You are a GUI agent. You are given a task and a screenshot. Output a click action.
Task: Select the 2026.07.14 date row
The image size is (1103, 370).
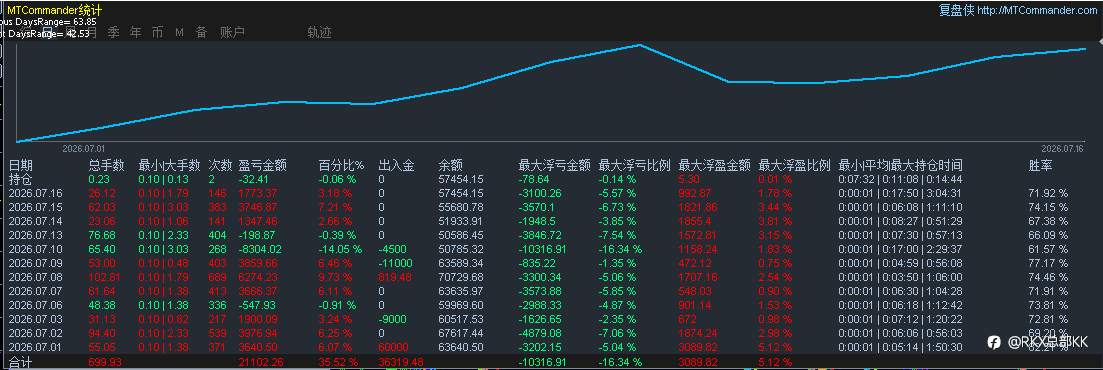[x=36, y=221]
